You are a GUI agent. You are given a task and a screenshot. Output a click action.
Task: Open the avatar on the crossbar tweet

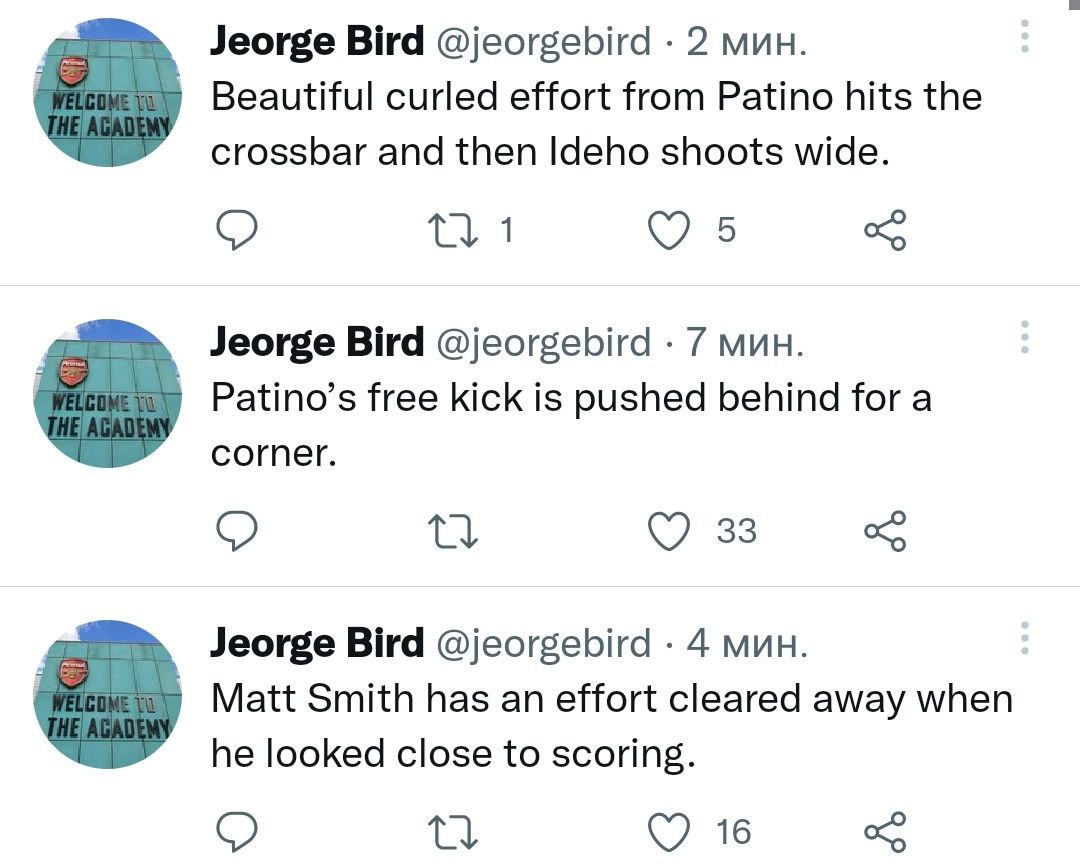(x=108, y=92)
